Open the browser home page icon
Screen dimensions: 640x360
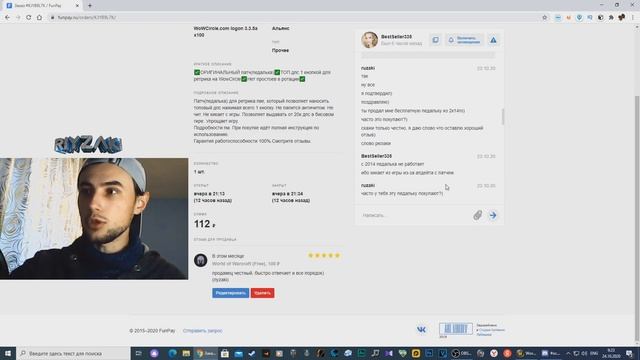tap(39, 18)
